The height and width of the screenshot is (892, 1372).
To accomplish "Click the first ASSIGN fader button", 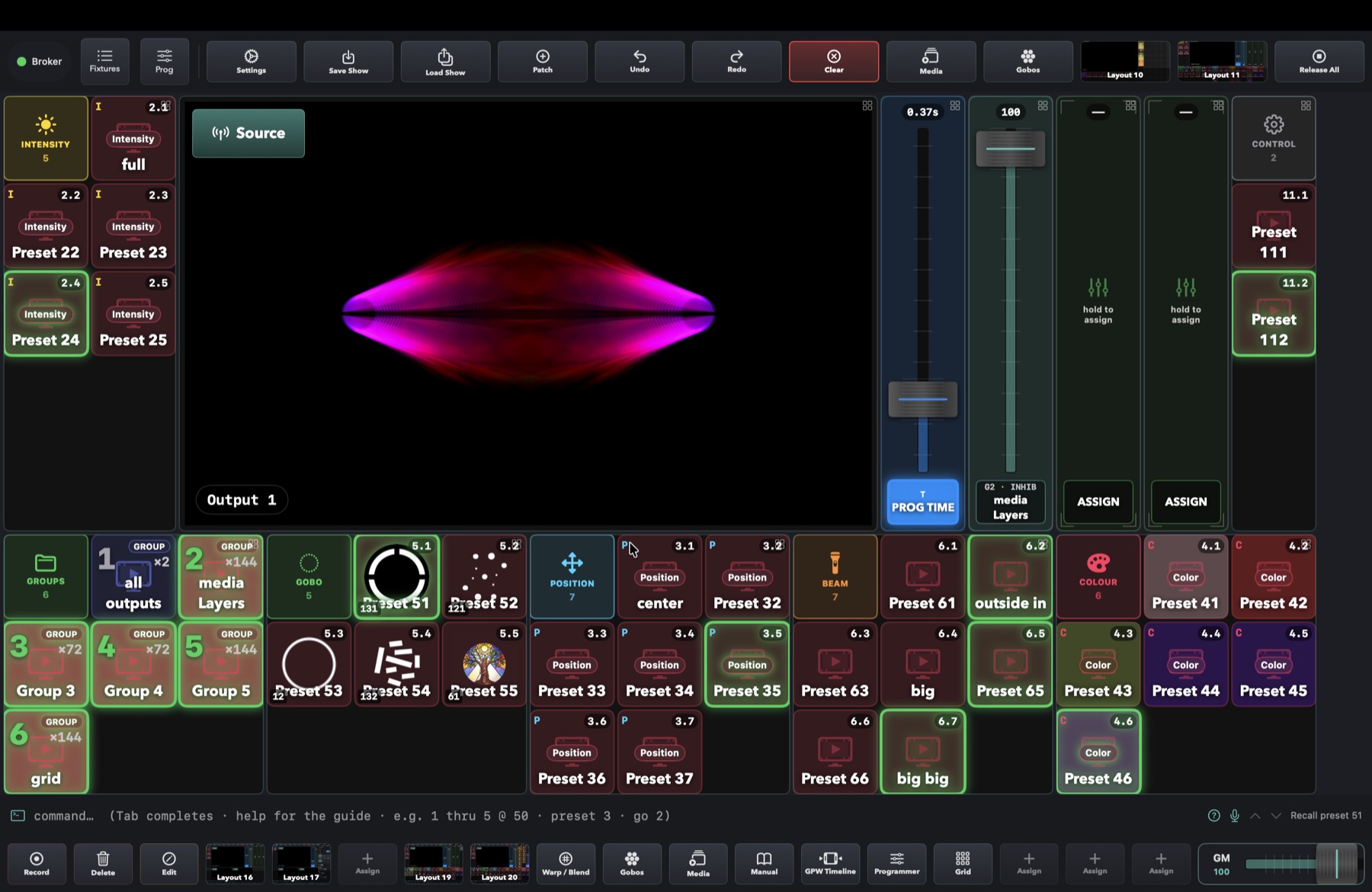I will (1098, 502).
